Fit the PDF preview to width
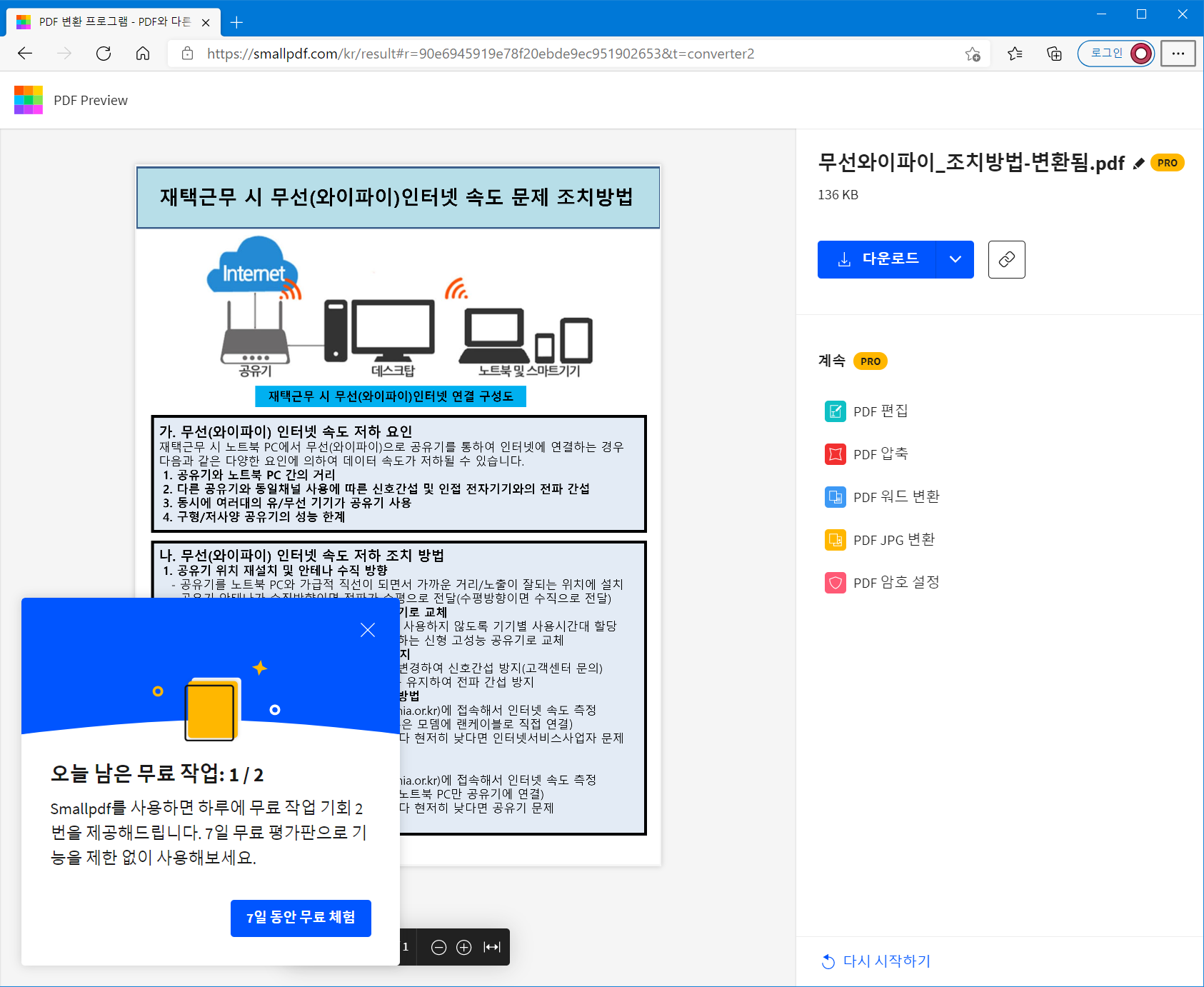 [492, 947]
